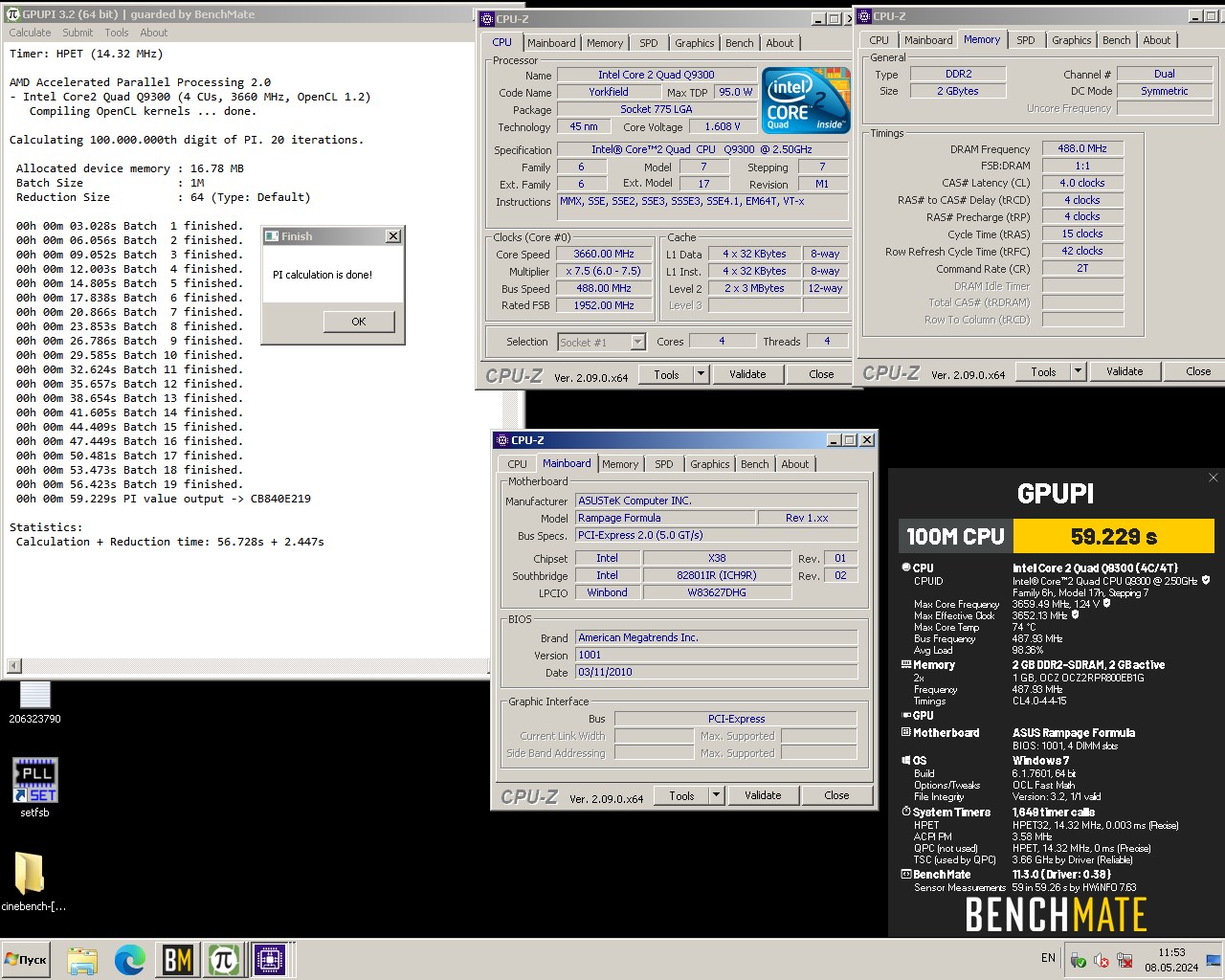Screen dimensions: 1225x980
Task: Click the BenchMate section icon near version 11.3.0
Action: (x=906, y=874)
